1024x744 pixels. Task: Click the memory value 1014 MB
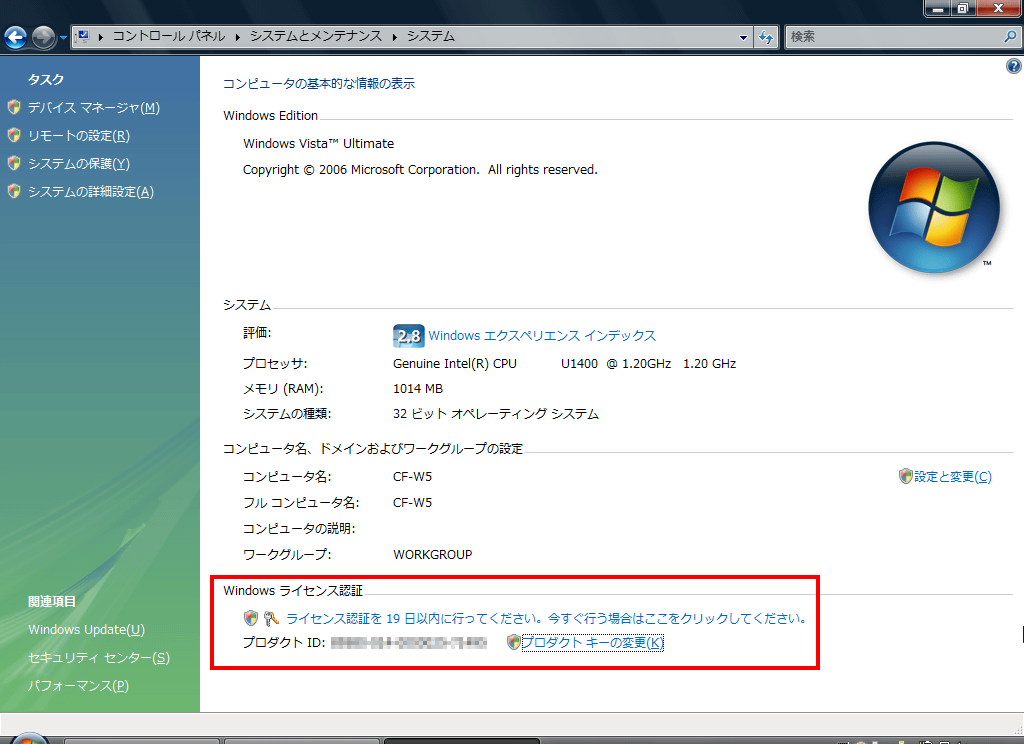click(418, 389)
